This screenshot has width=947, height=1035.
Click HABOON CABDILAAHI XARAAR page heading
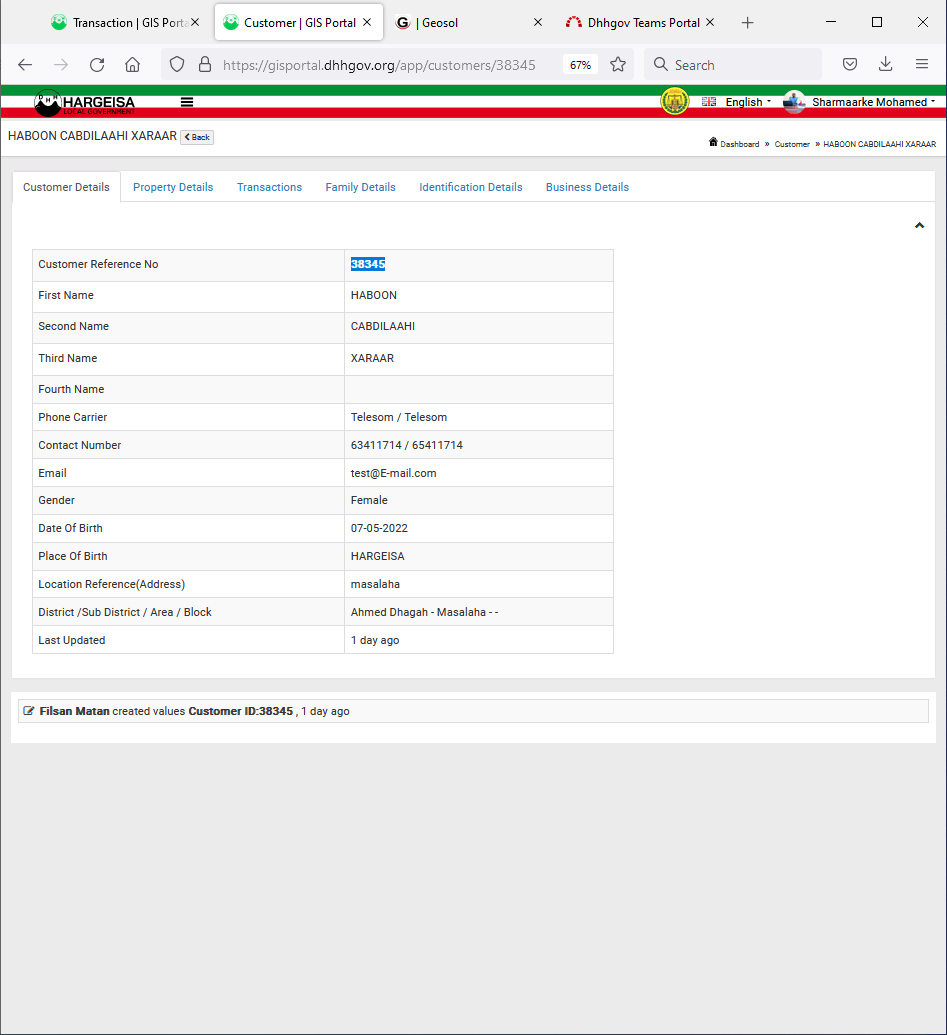(x=92, y=136)
